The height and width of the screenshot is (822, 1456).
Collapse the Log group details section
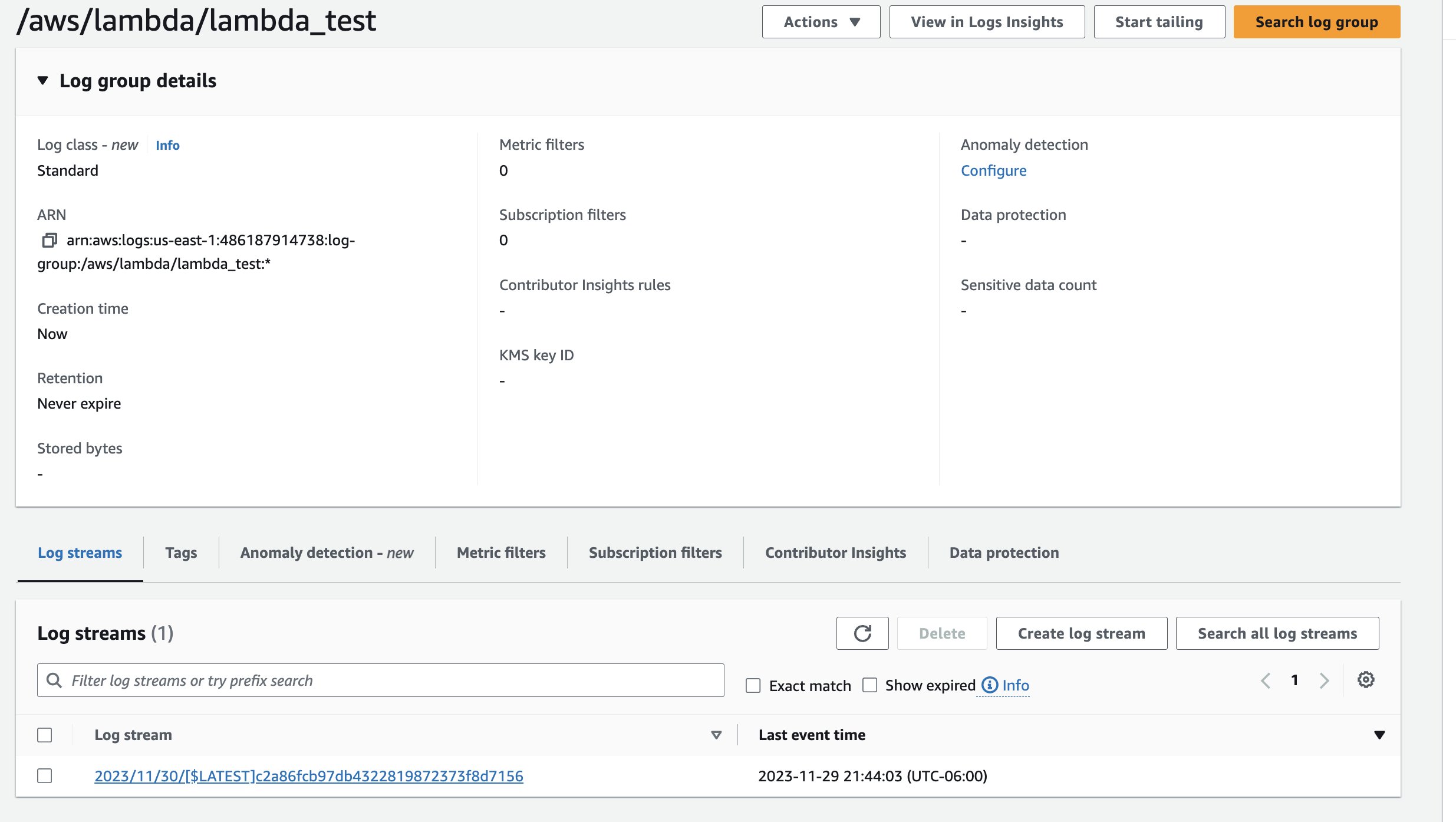click(x=42, y=80)
